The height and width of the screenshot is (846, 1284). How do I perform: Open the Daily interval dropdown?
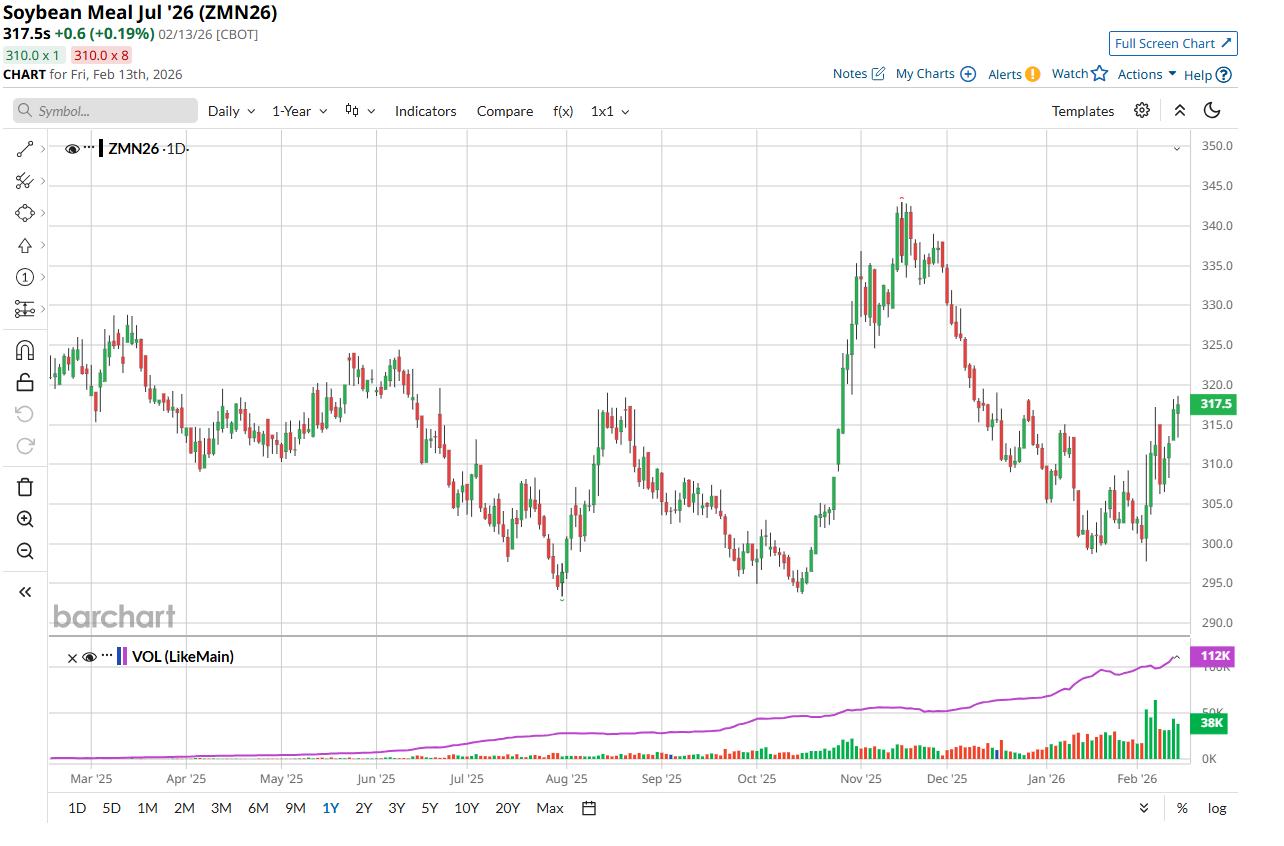click(231, 111)
